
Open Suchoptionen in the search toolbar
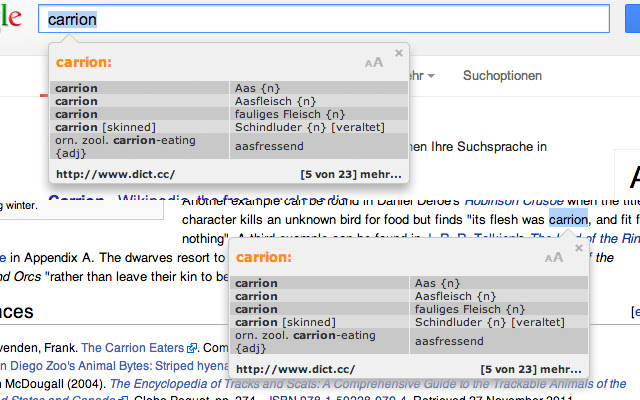click(502, 76)
